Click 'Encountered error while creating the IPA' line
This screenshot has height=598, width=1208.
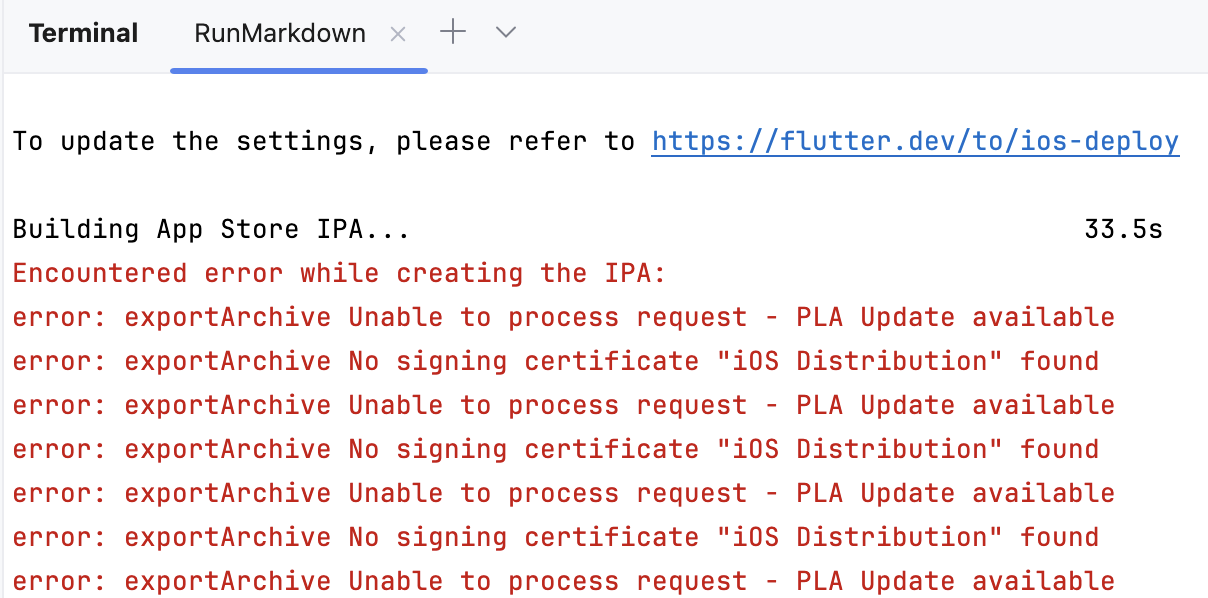tap(339, 274)
